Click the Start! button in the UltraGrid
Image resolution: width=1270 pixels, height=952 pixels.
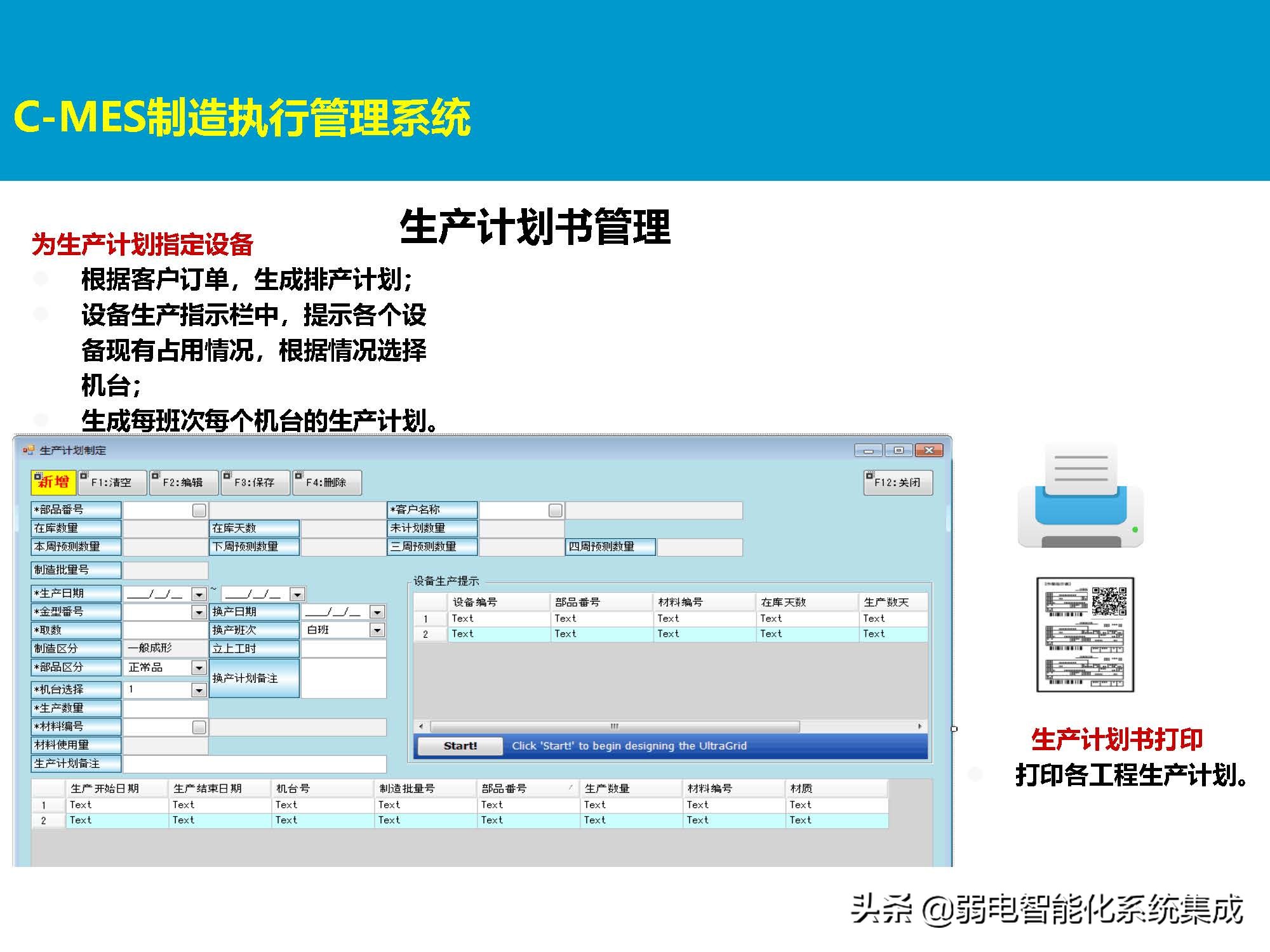(x=460, y=746)
